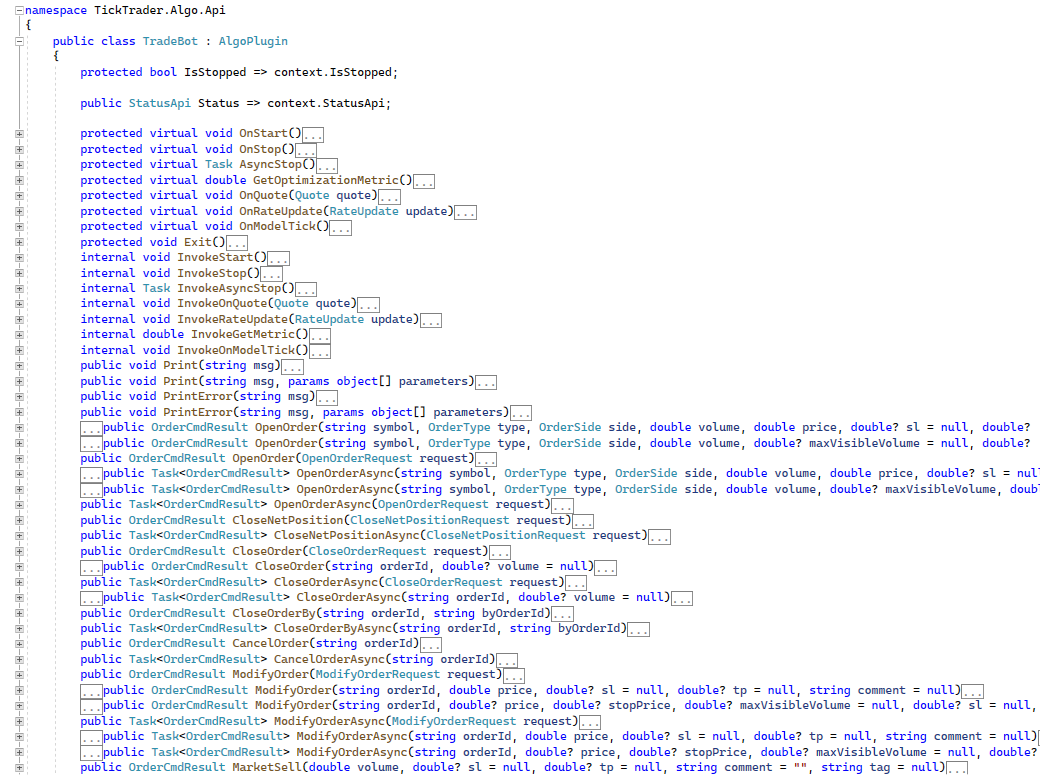Expand the Exit() method outline toggle
This screenshot has width=1040, height=782.
(19, 242)
